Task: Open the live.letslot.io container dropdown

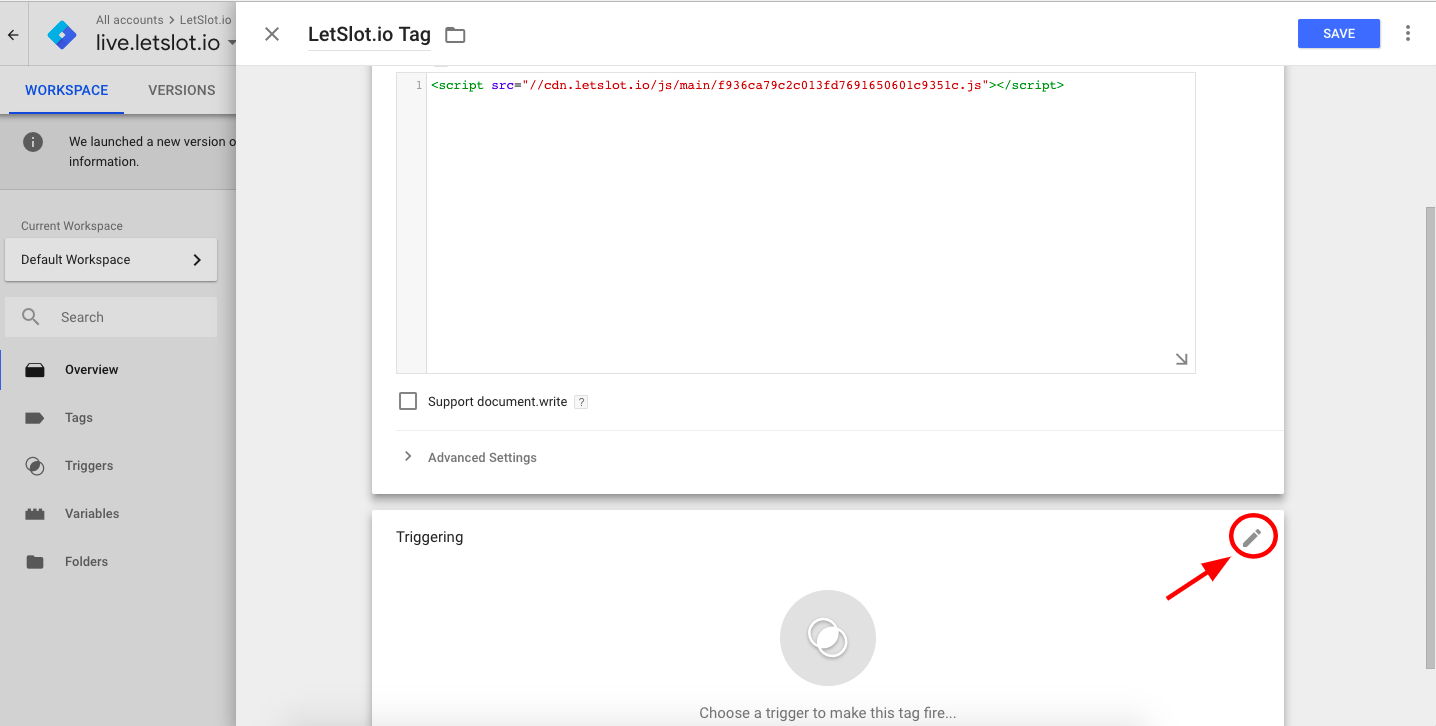Action: click(x=166, y=43)
